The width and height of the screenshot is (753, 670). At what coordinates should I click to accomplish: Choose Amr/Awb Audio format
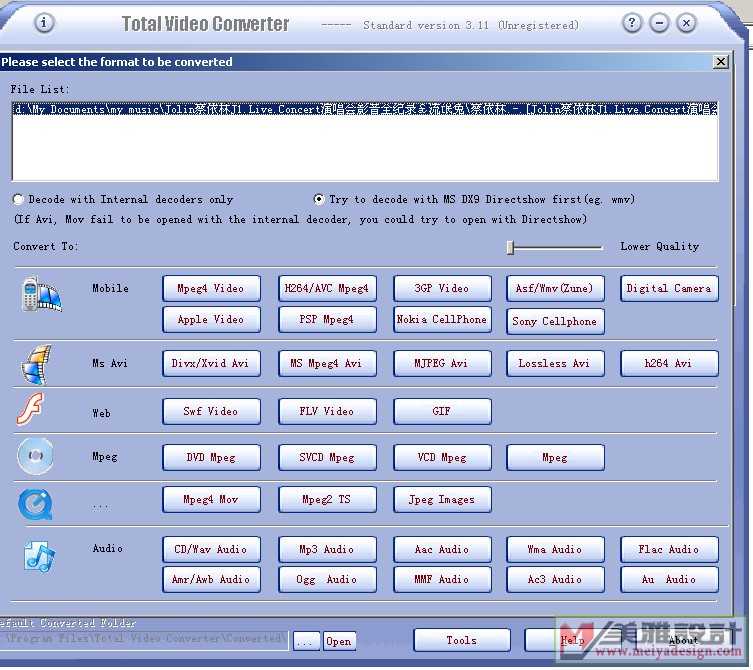coord(211,579)
